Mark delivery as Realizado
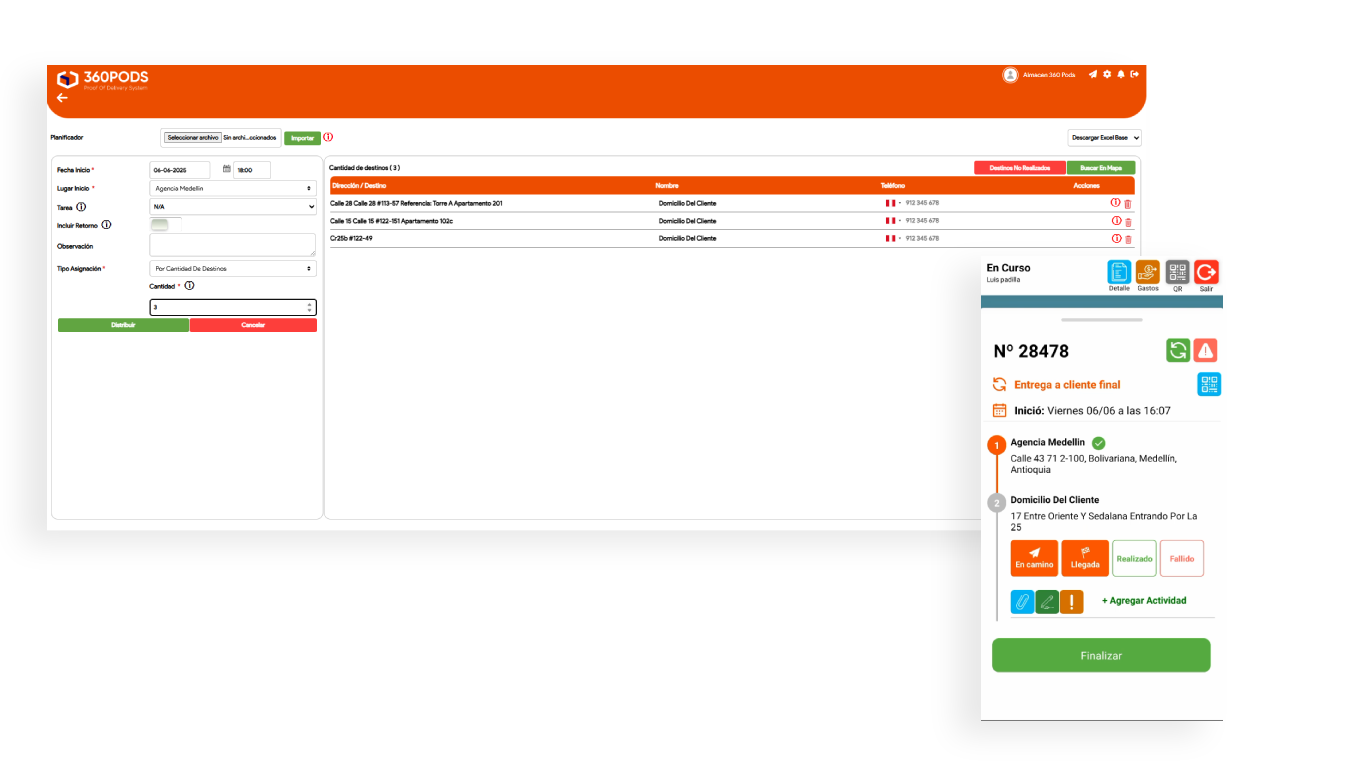1366x768 pixels. tap(1134, 559)
